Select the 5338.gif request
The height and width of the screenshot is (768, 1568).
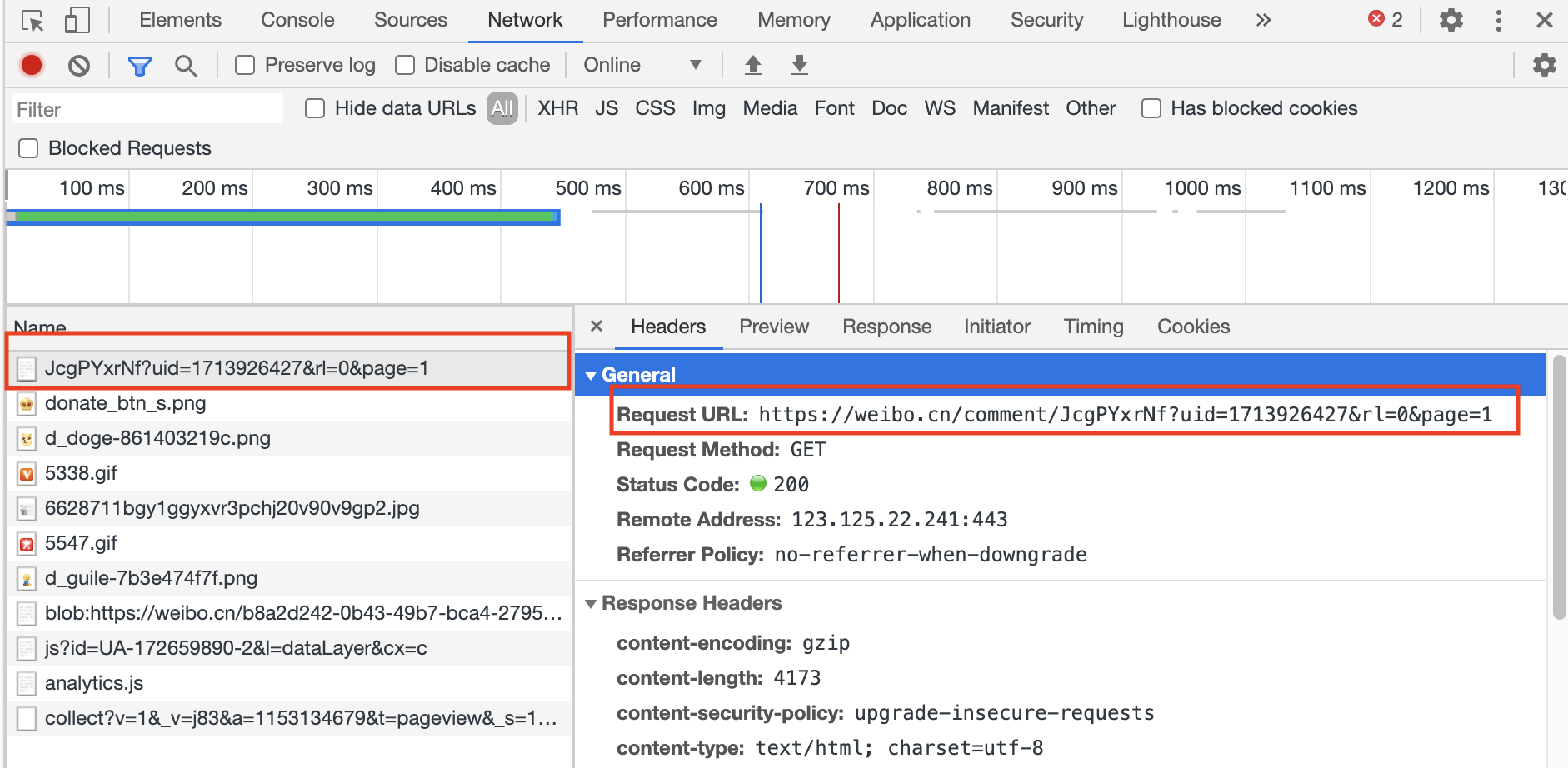tap(289, 473)
